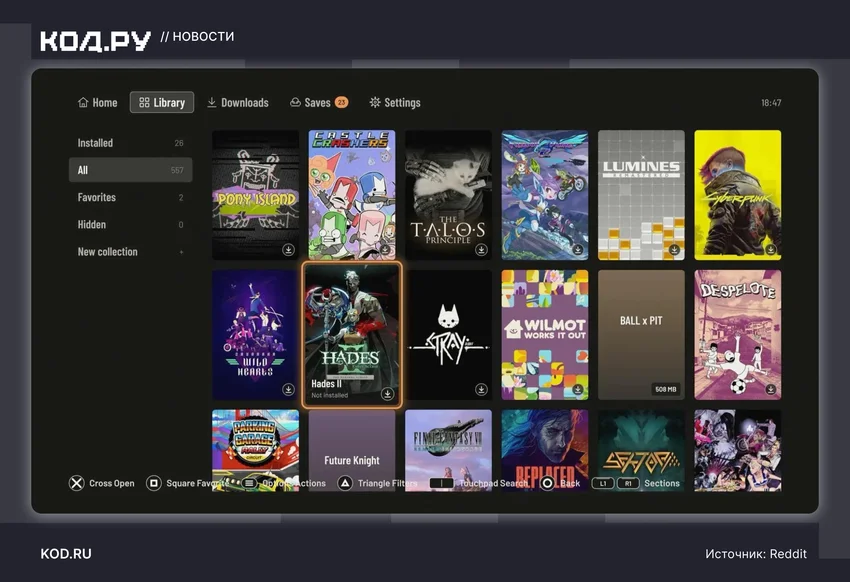Screen dimensions: 850x582
Task: Click the KOD.RU footer link
Action: (66, 553)
